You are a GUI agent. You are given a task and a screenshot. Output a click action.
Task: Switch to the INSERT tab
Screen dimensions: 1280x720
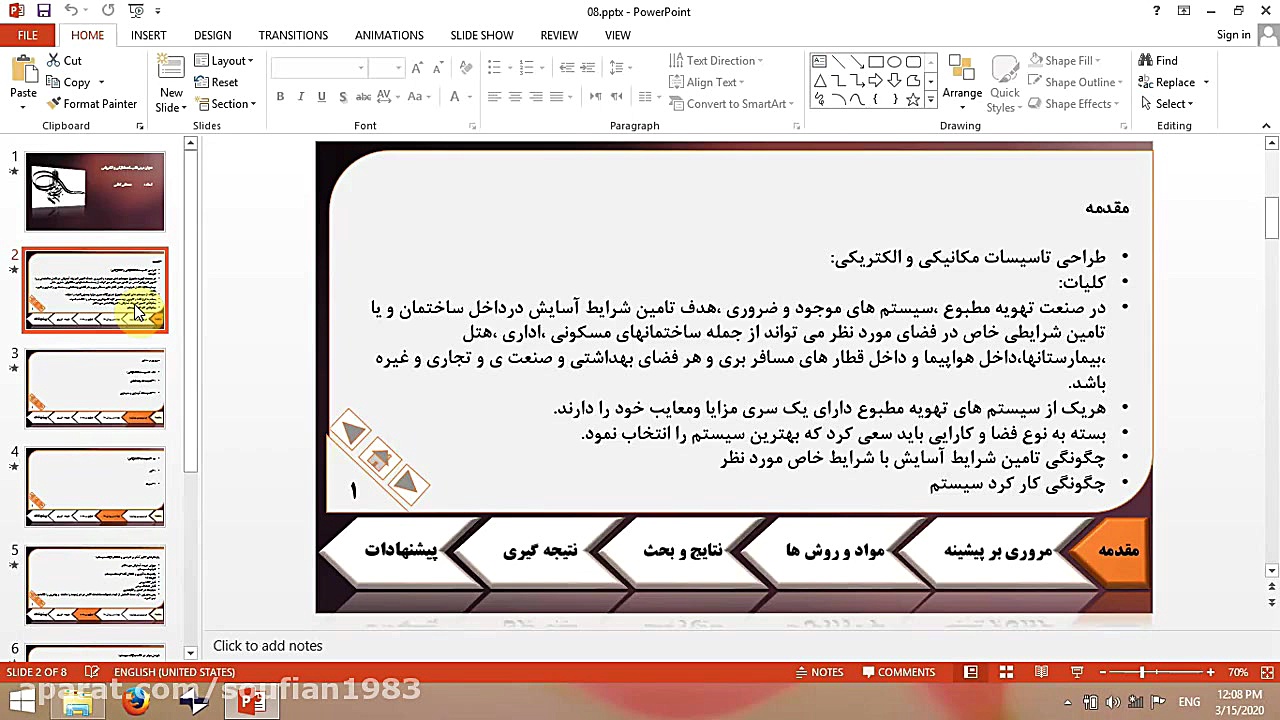[148, 35]
